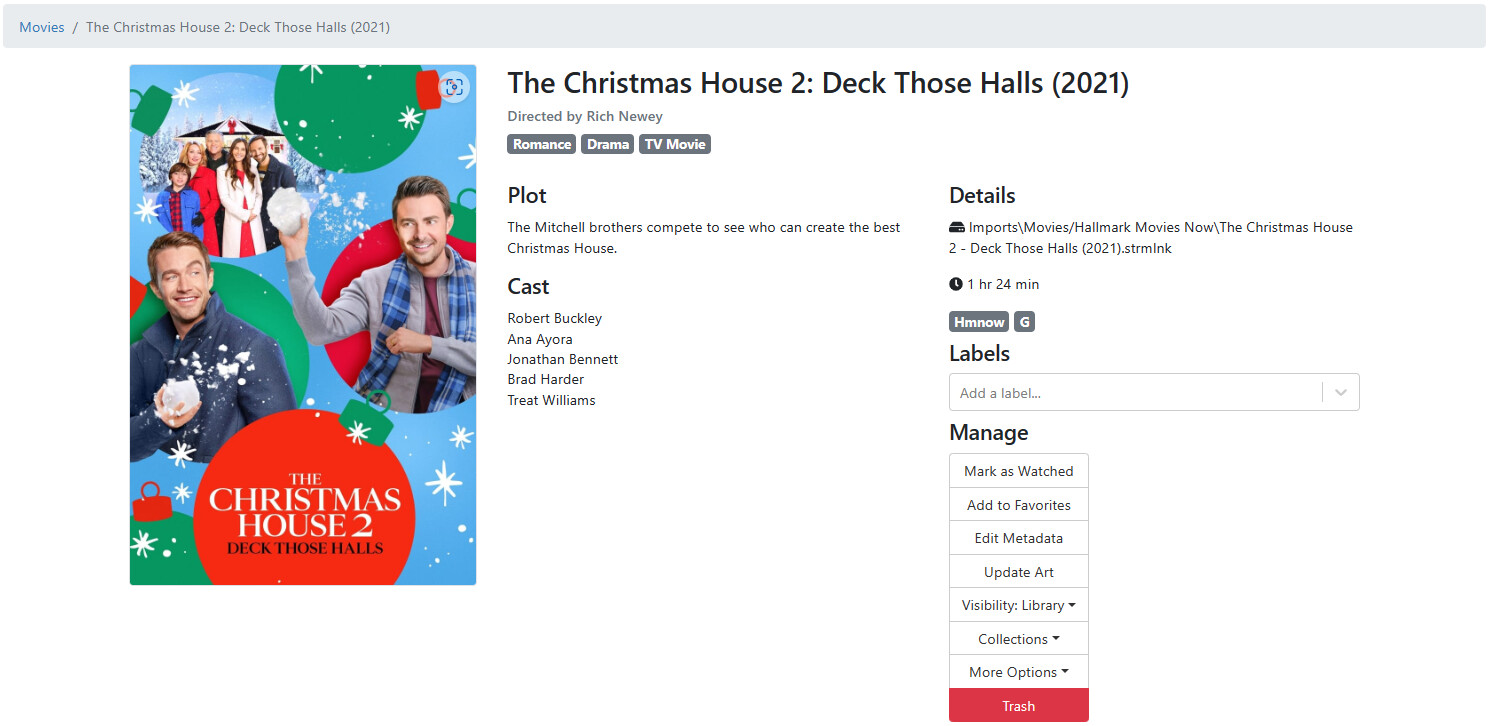Expand the Collections dropdown
Screen dimensions: 1489x726
click(x=1018, y=639)
